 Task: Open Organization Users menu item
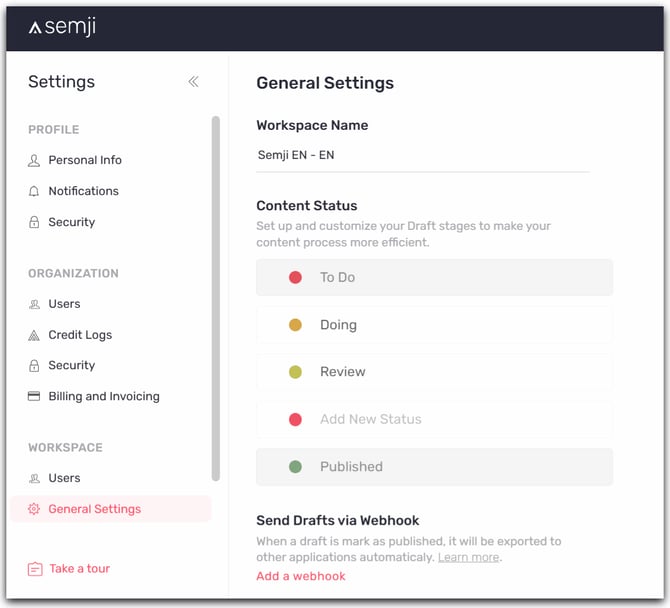point(64,304)
